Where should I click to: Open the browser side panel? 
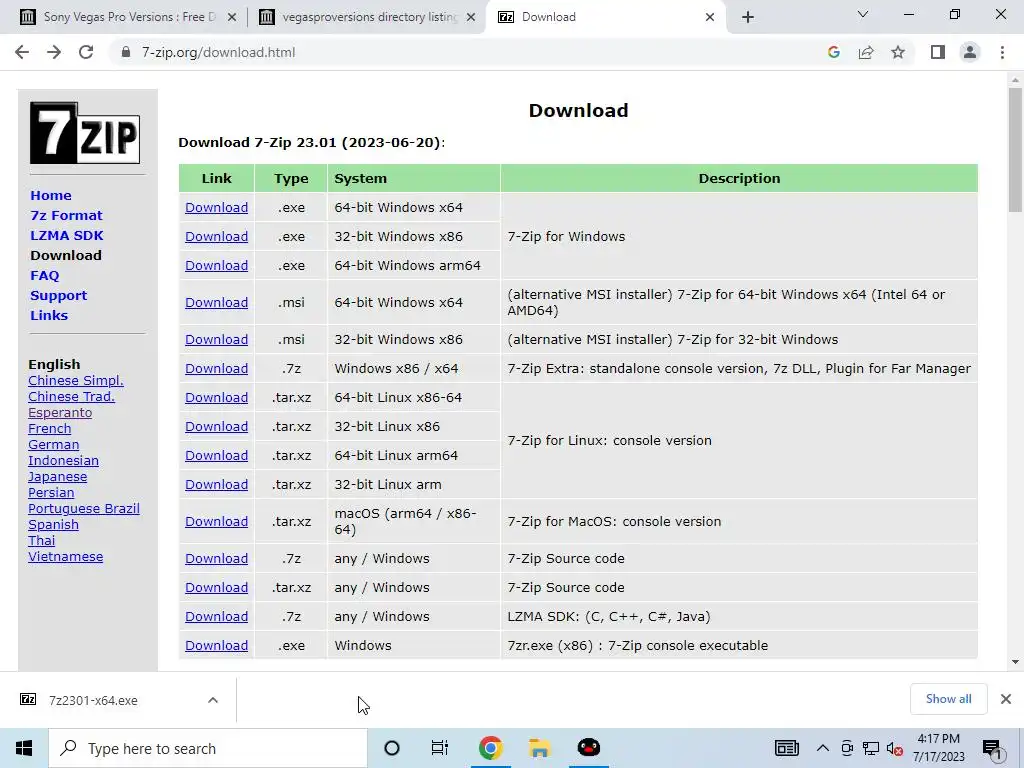tap(938, 52)
